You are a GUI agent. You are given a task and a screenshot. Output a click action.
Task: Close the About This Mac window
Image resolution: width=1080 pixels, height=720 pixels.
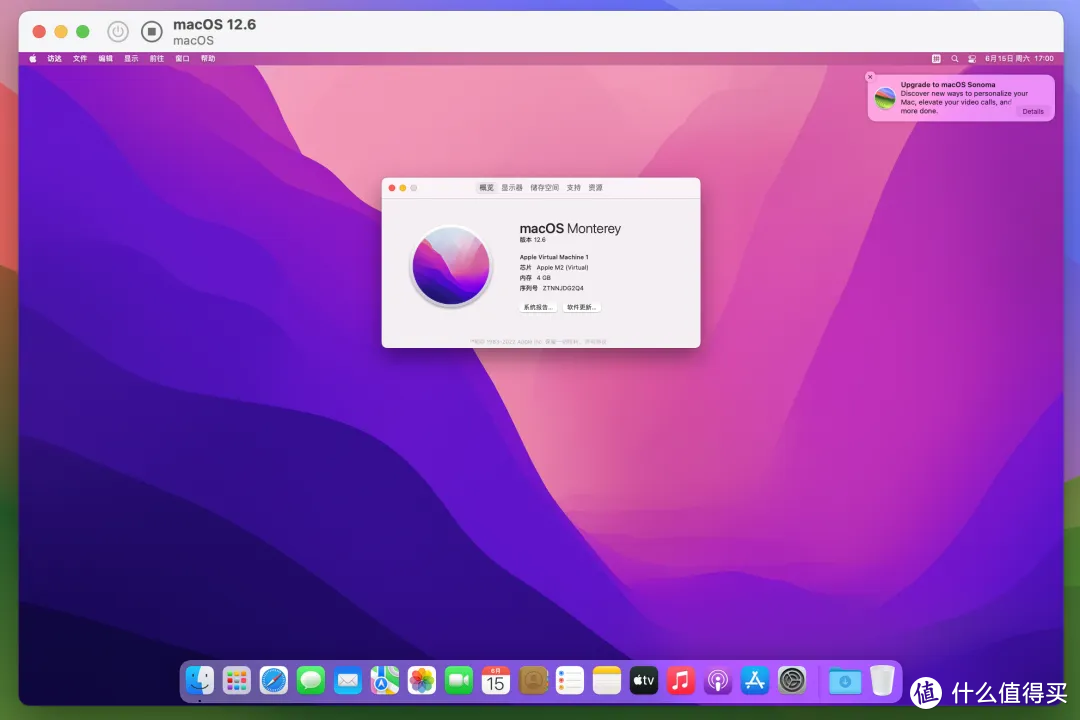[392, 188]
